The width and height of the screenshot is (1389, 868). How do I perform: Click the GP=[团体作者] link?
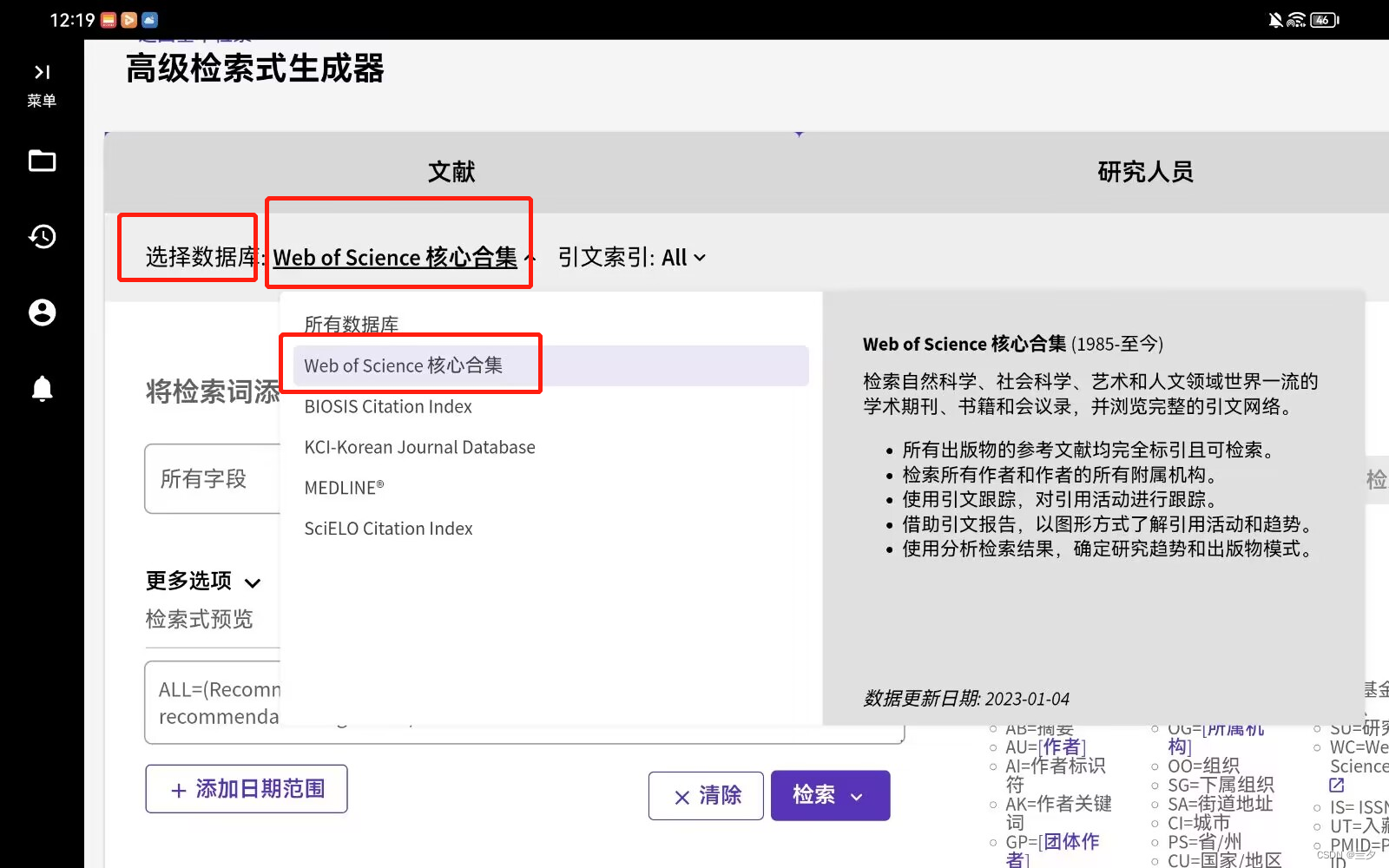coord(1052,851)
